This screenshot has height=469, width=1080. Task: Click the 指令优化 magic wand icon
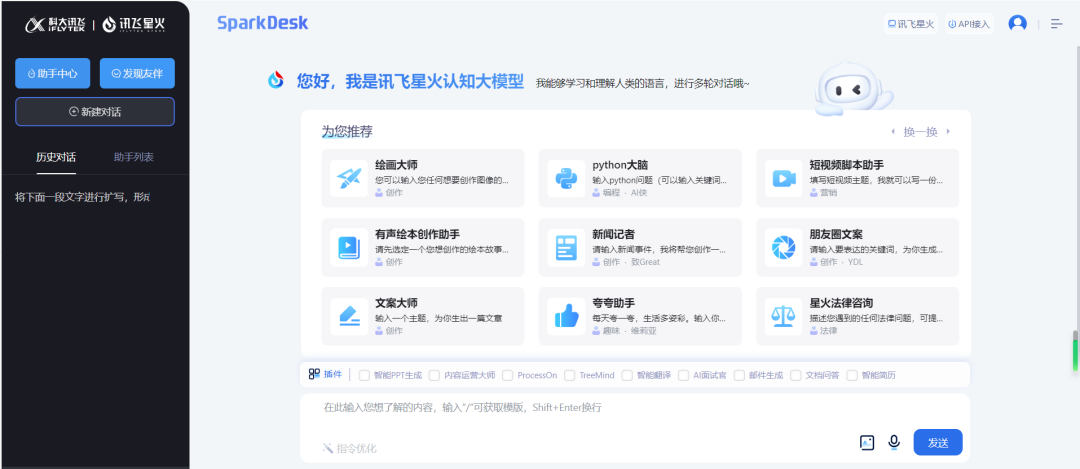coord(328,448)
